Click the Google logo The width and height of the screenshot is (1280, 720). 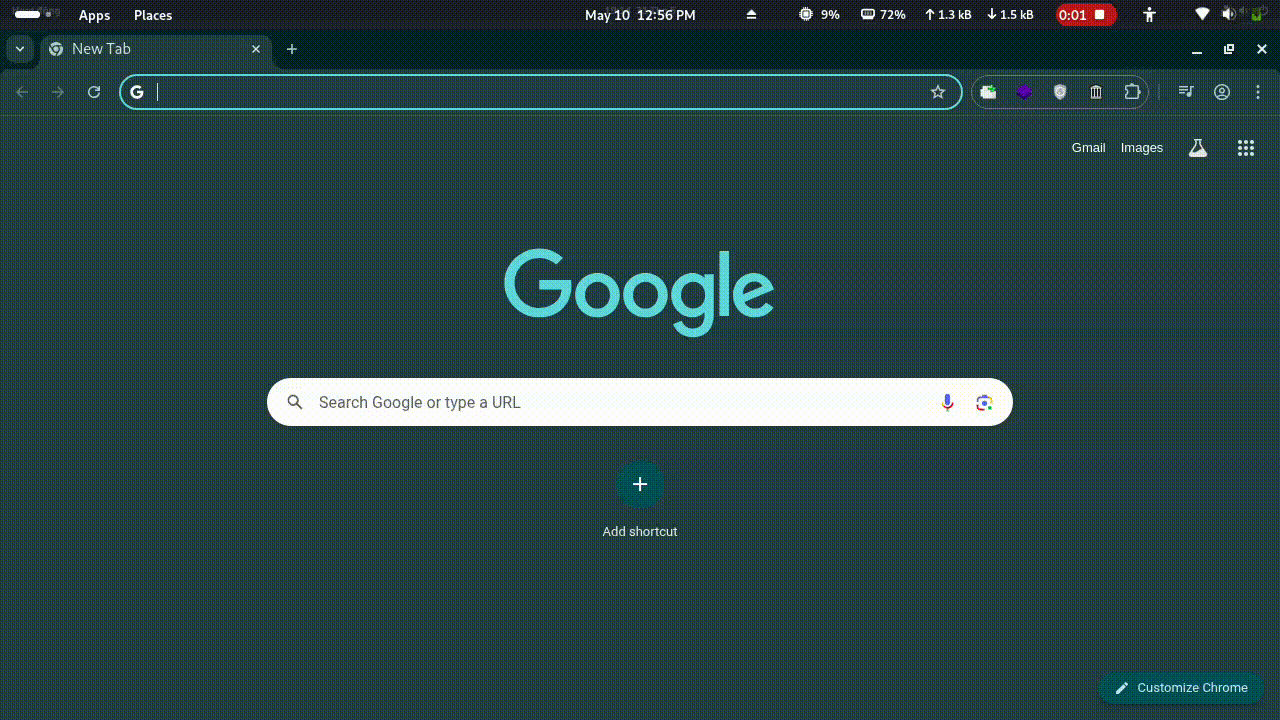(639, 291)
